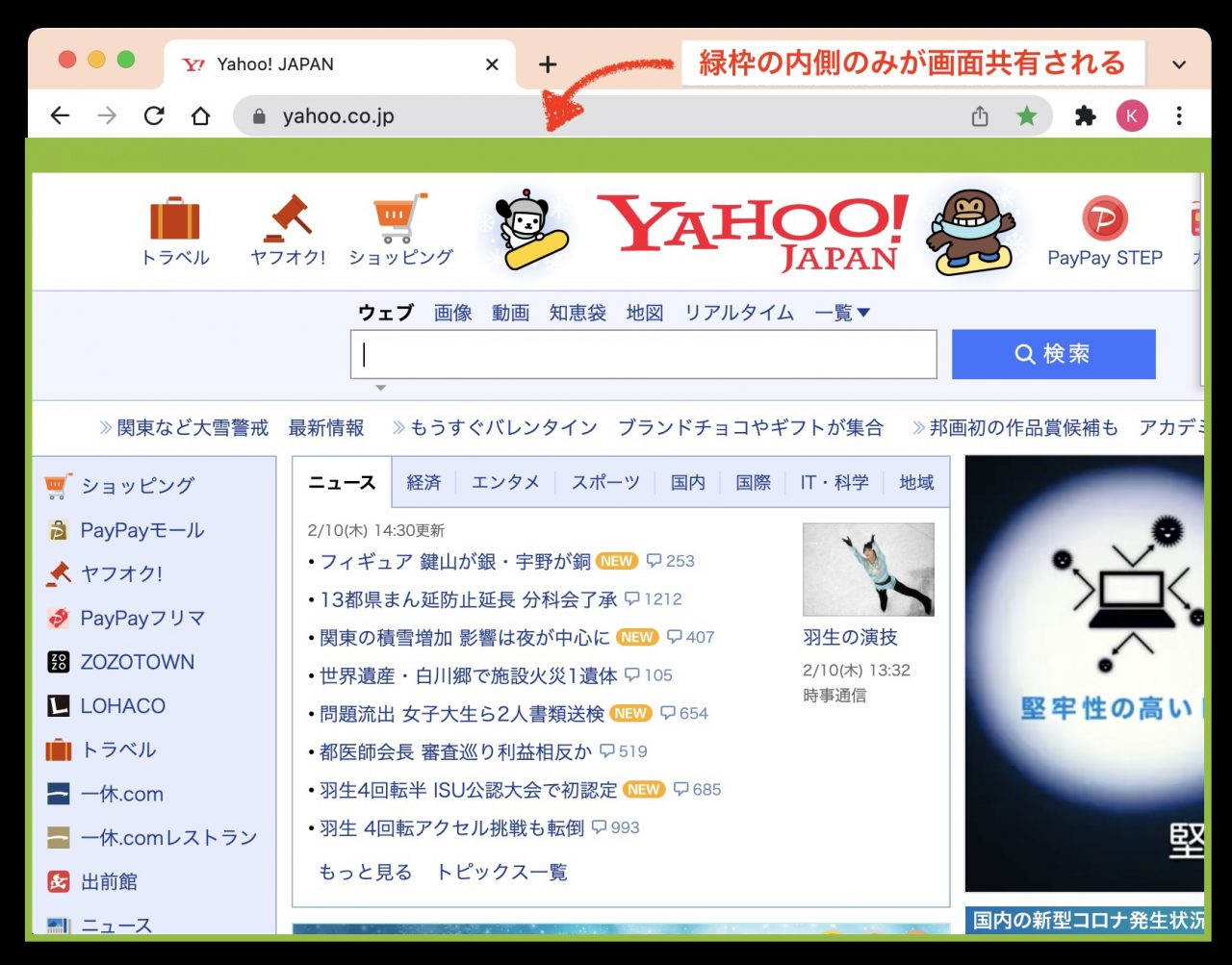The width and height of the screenshot is (1232, 965).
Task: Click the share icon in address bar
Action: click(980, 116)
